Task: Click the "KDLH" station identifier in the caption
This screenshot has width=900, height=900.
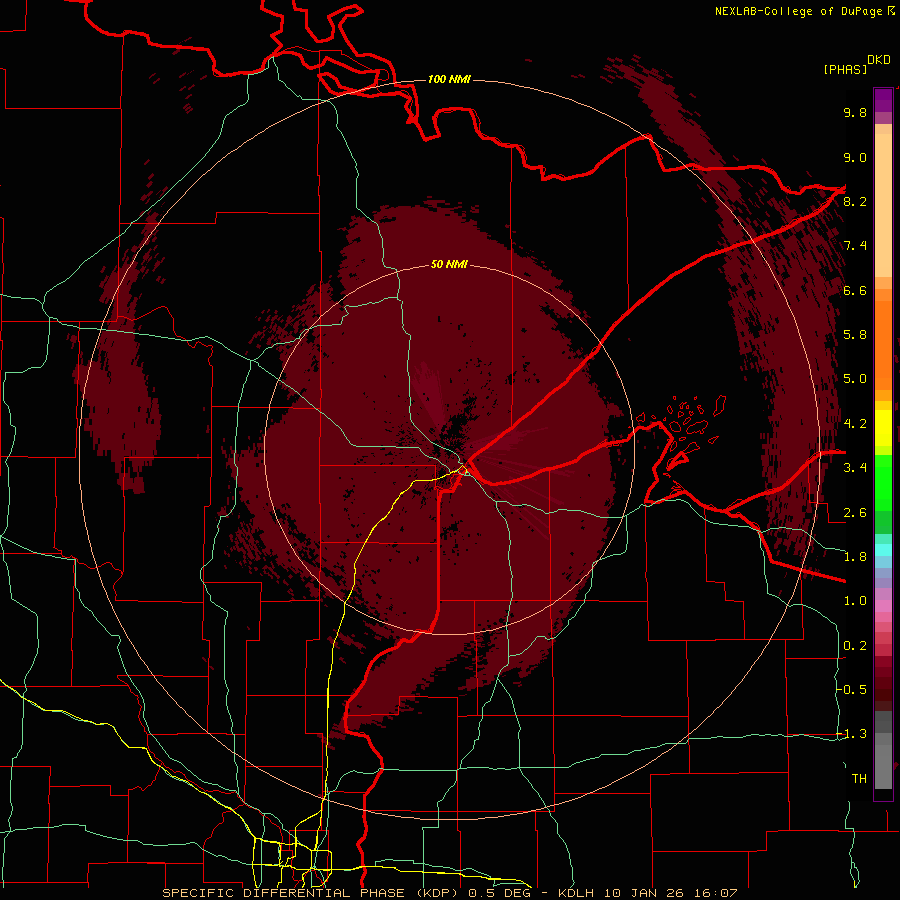Action: point(578,893)
